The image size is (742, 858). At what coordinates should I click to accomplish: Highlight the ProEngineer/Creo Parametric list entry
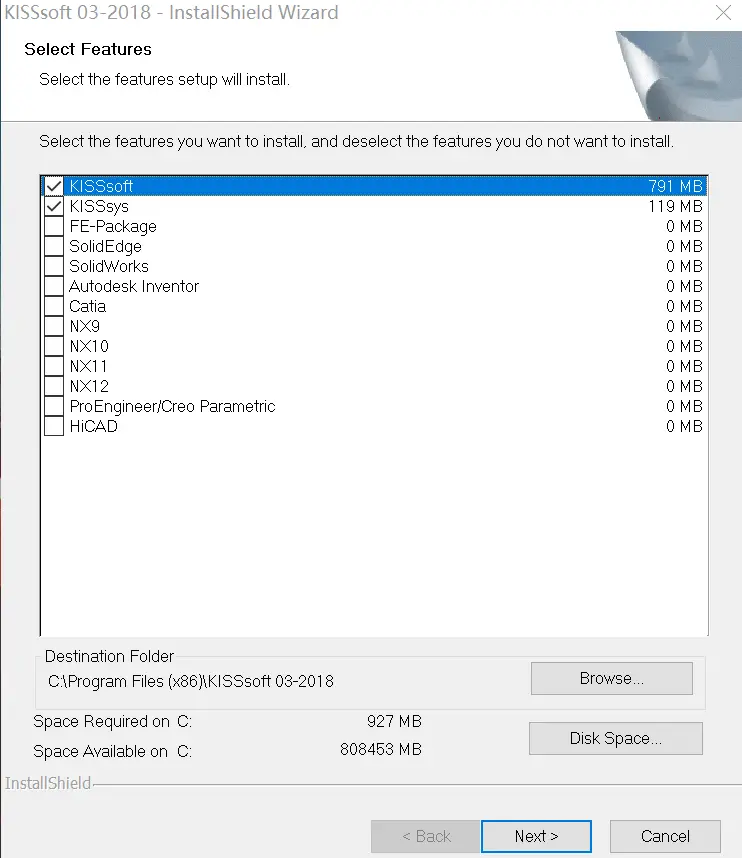(171, 406)
